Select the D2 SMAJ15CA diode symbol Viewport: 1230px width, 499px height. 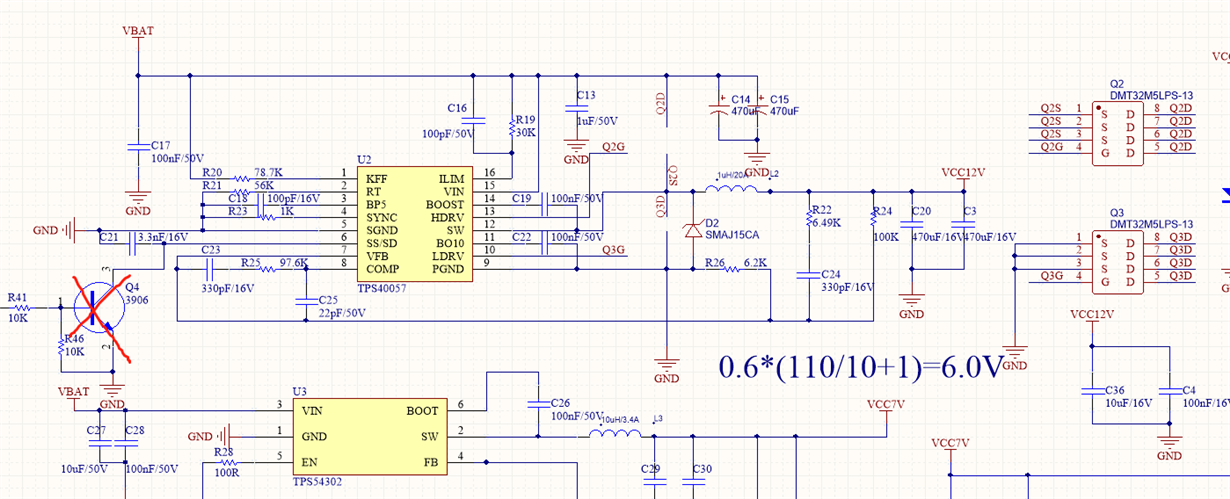click(692, 230)
